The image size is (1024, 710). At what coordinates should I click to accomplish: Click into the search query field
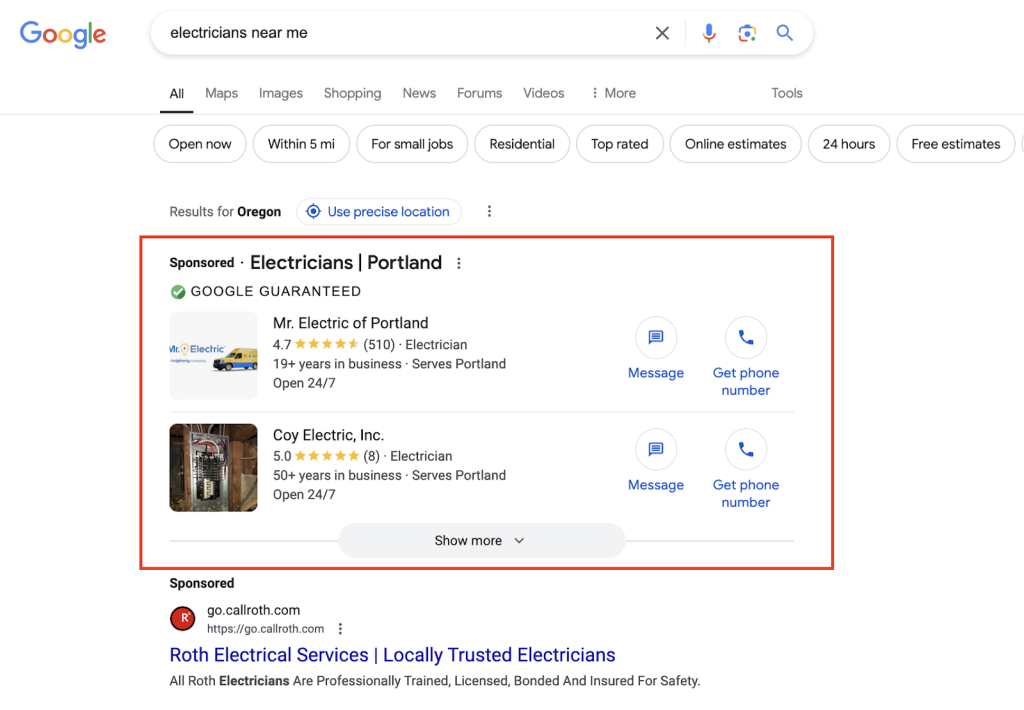point(400,33)
